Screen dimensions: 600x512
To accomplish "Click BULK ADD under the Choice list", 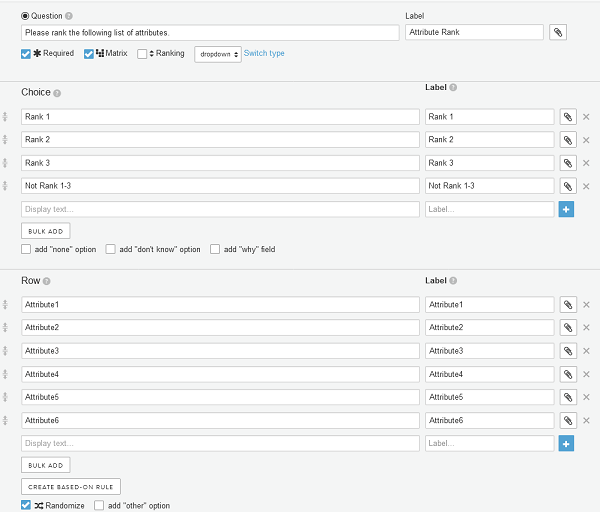I will point(46,231).
